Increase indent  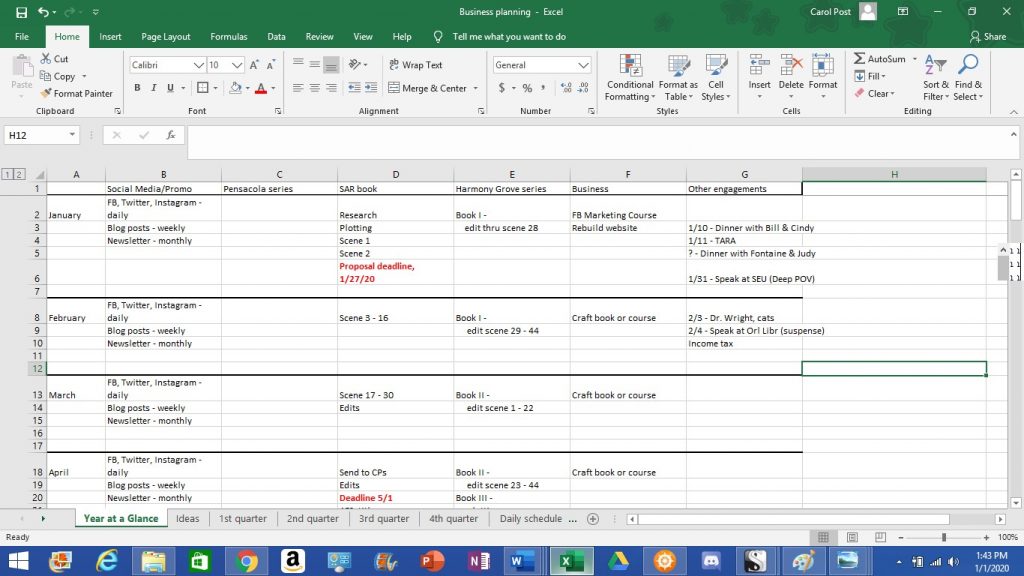[x=371, y=88]
